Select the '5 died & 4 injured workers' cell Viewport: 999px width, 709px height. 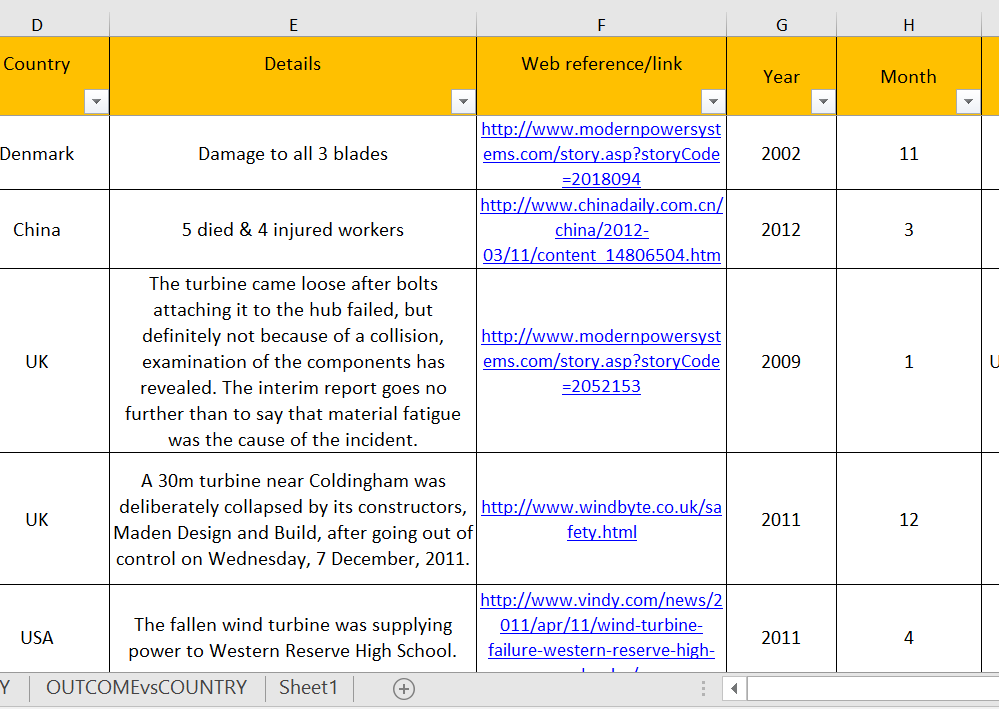[x=293, y=229]
